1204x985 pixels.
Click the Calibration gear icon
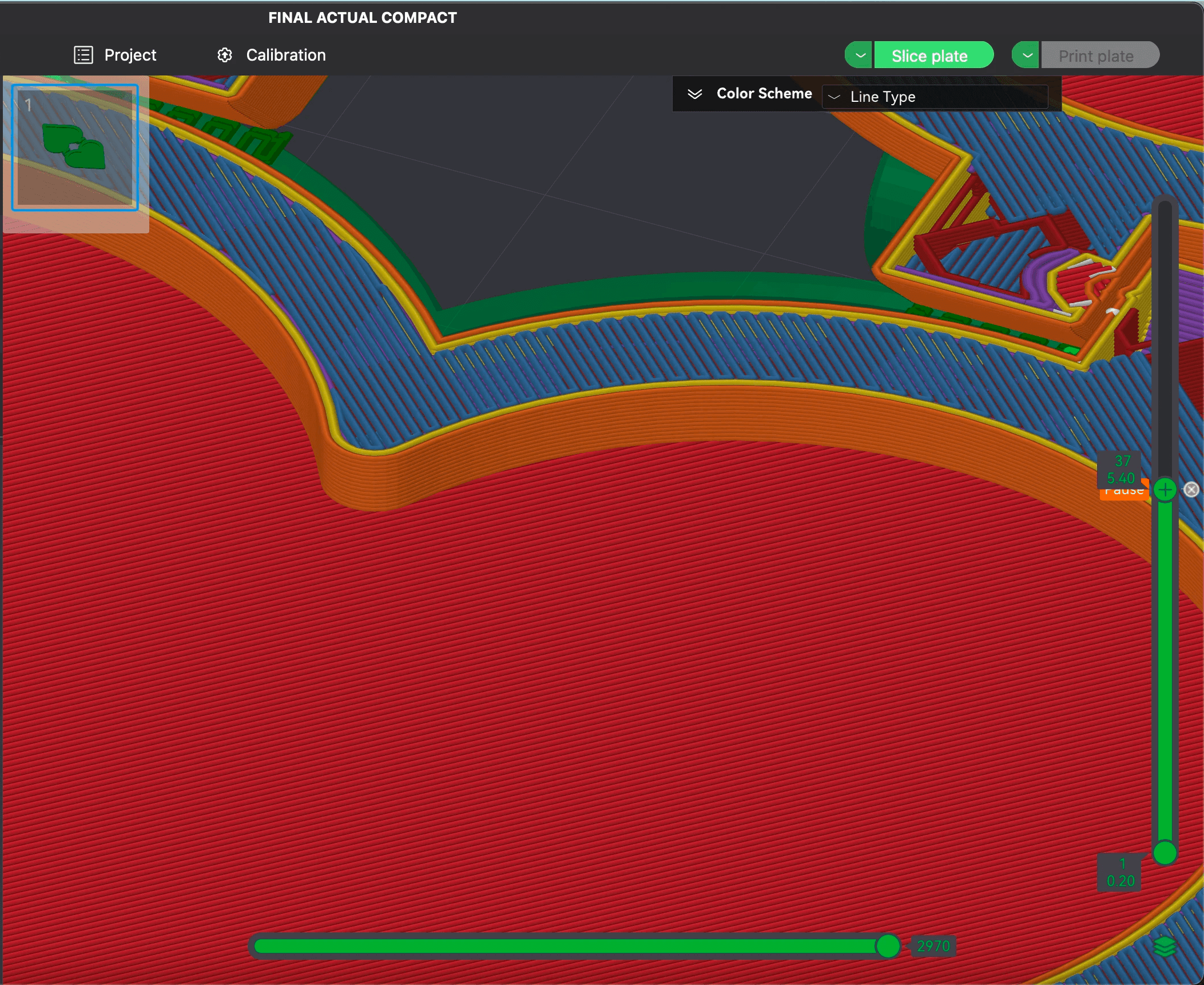point(225,55)
